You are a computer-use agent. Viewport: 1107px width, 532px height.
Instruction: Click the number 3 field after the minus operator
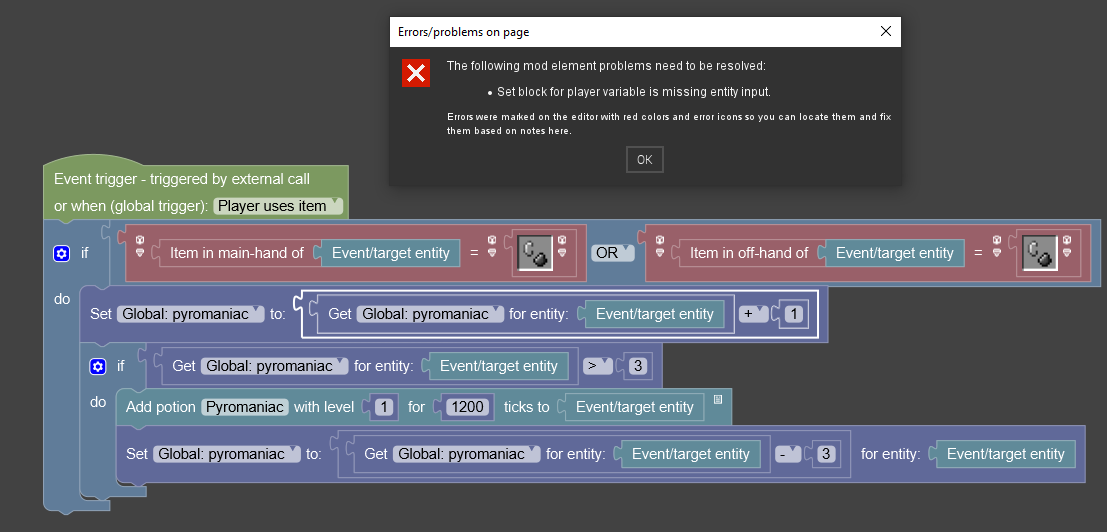click(x=825, y=454)
